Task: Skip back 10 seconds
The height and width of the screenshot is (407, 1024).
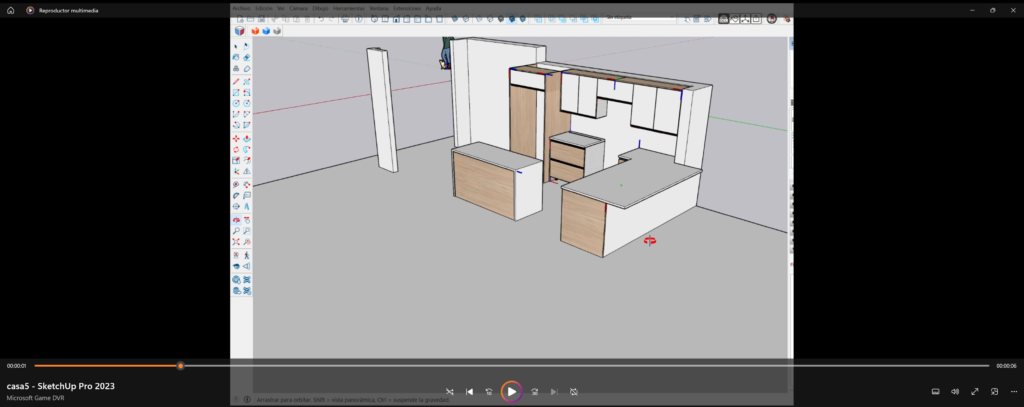Action: coord(489,391)
